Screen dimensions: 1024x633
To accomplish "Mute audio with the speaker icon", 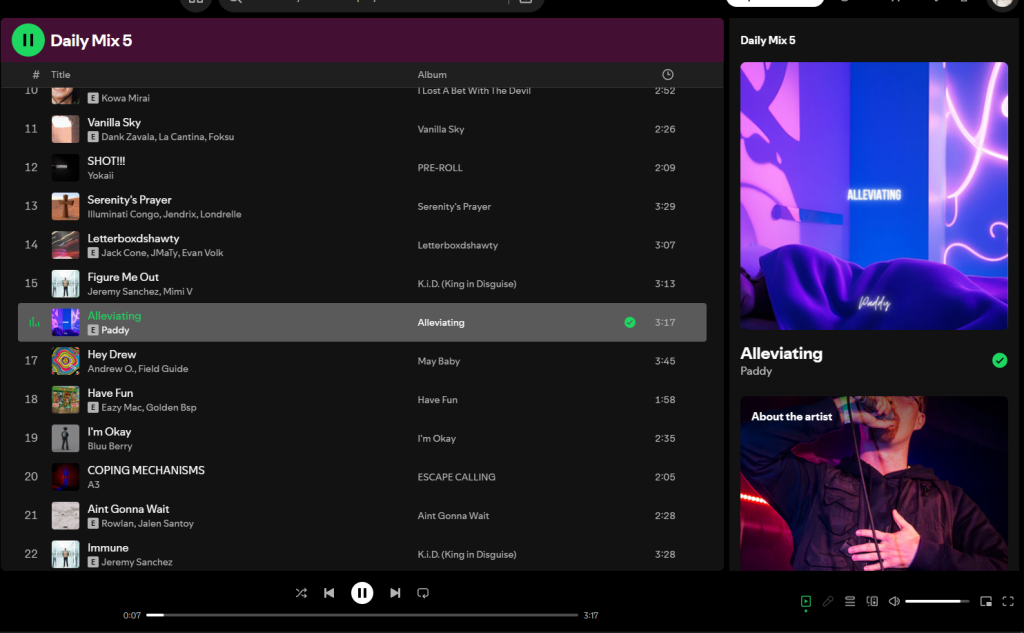I will [x=894, y=601].
